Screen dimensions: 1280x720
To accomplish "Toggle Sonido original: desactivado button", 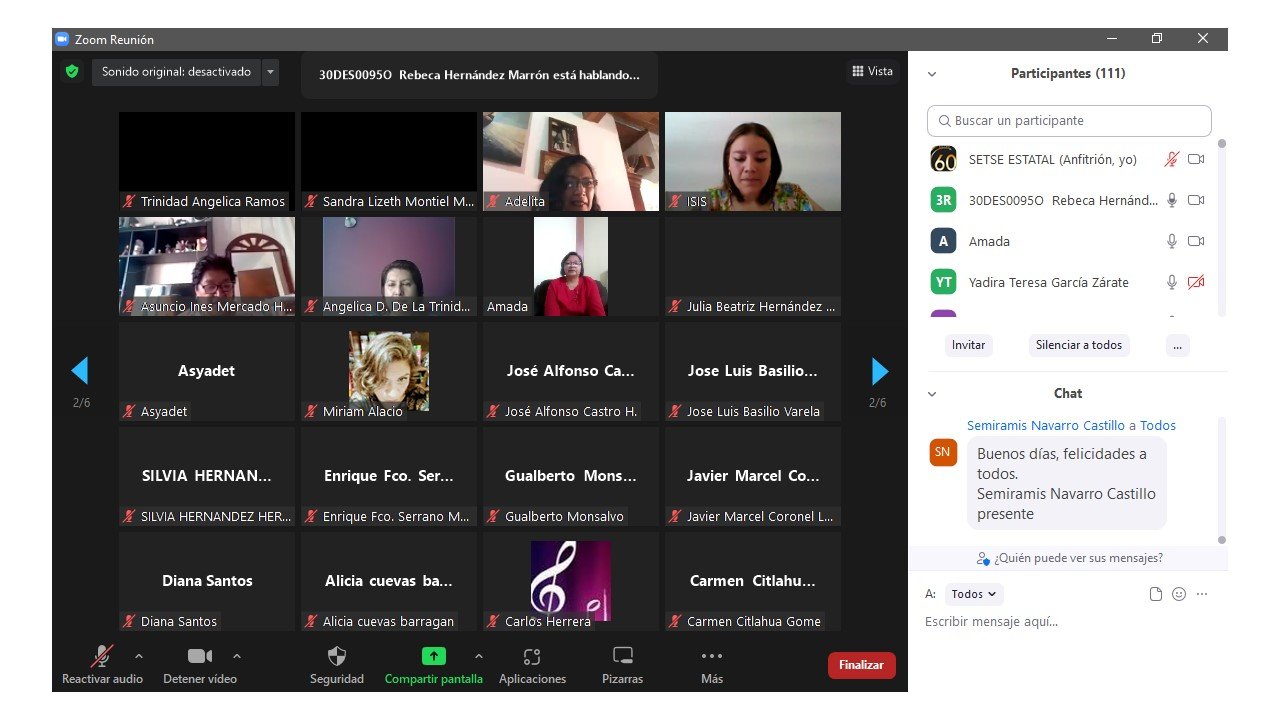I will coord(176,72).
